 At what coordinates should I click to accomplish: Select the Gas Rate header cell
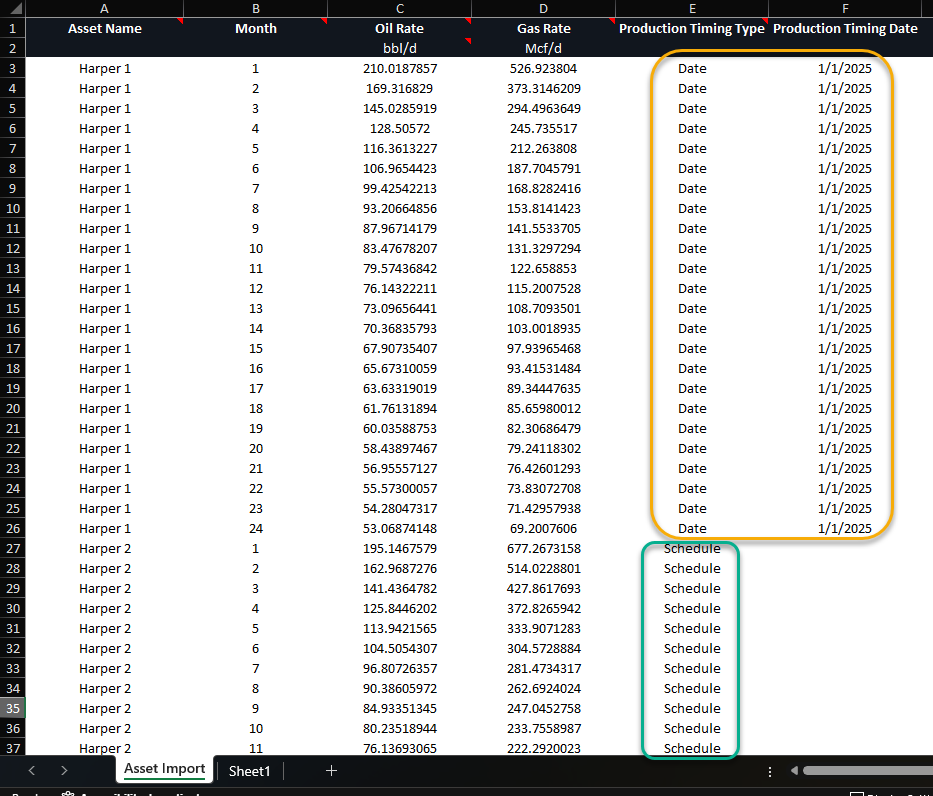click(543, 29)
